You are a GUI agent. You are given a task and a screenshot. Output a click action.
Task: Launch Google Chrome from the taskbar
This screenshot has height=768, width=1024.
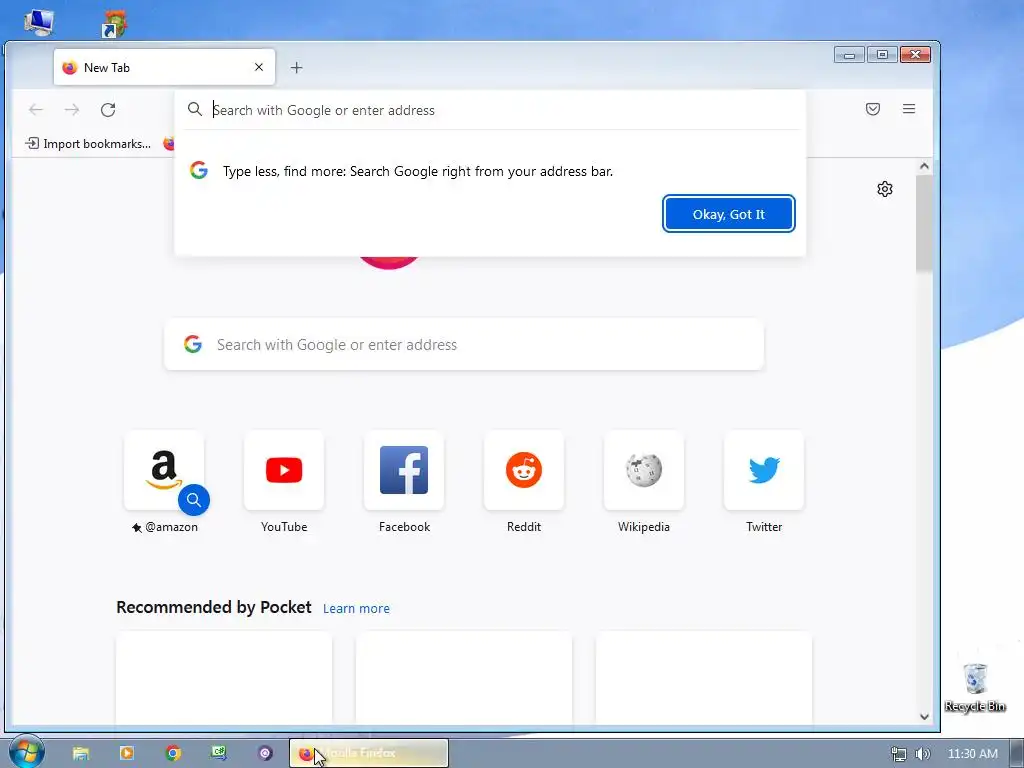[173, 753]
